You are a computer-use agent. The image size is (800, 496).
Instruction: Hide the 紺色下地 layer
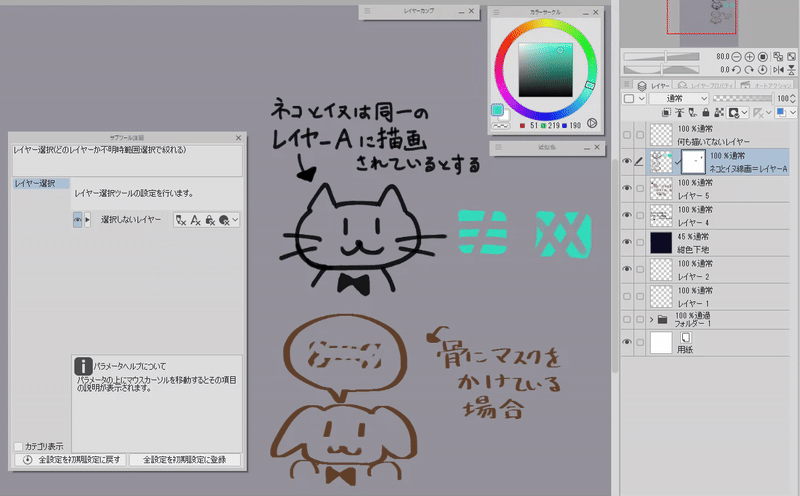[627, 242]
